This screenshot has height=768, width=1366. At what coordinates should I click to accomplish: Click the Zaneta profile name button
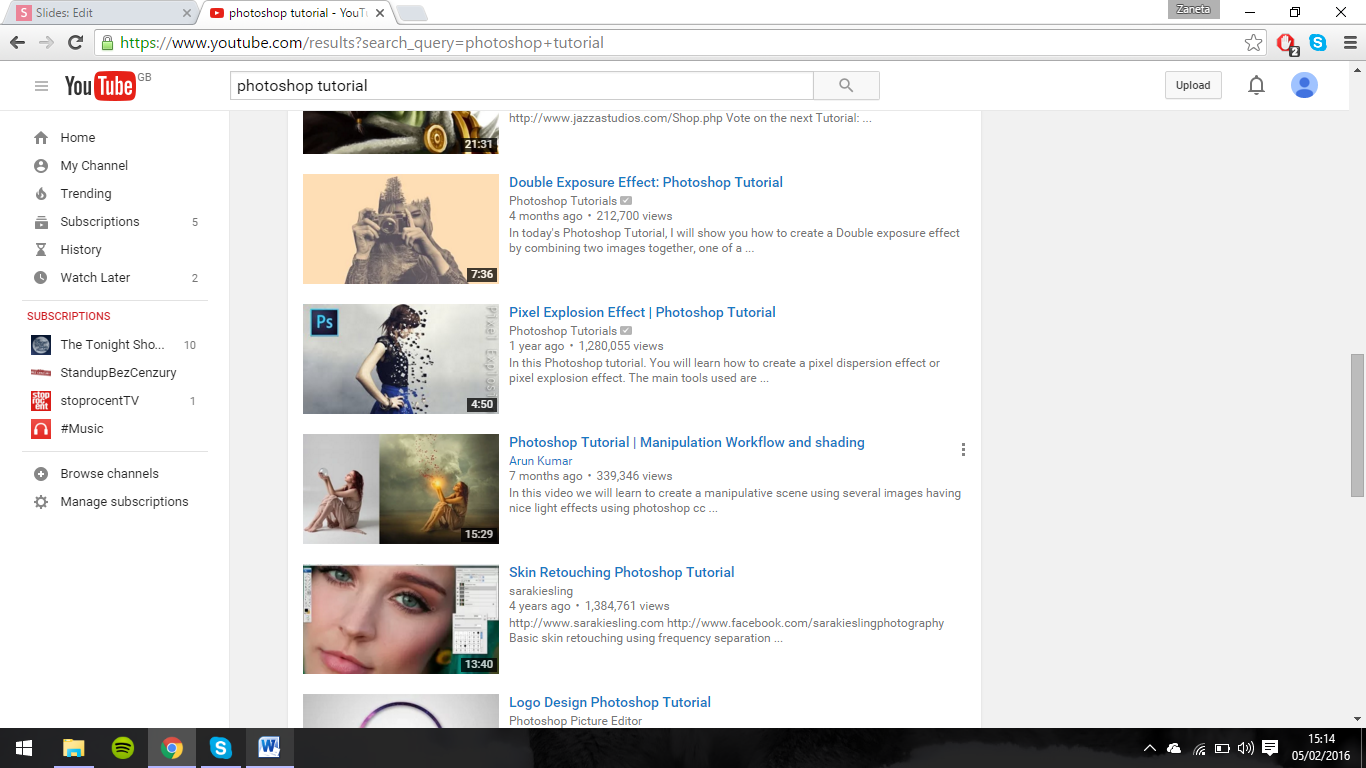pyautogui.click(x=1194, y=9)
